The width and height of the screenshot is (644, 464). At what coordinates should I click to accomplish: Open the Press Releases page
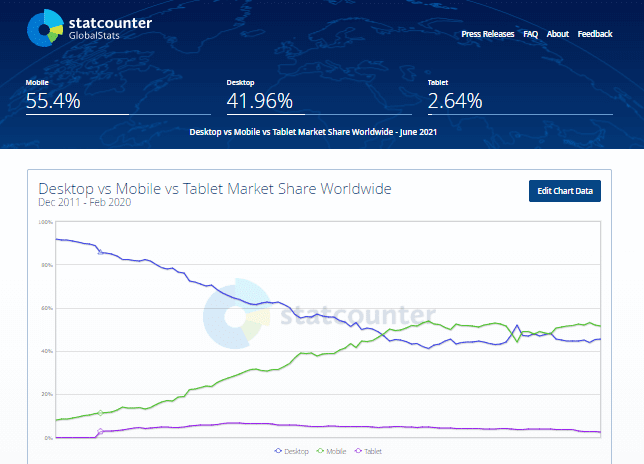pyautogui.click(x=488, y=34)
